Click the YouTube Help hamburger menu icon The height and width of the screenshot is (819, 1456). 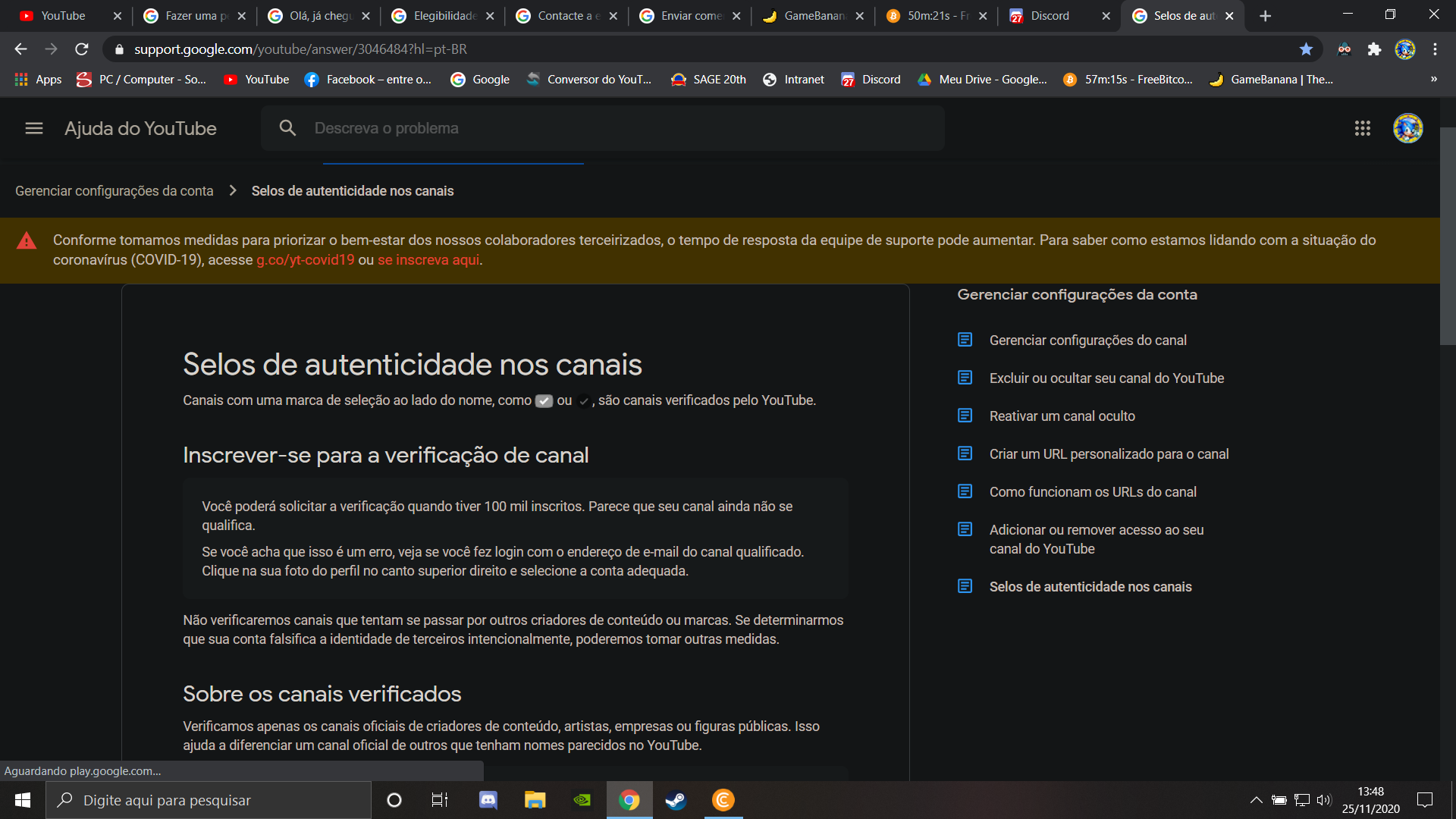(x=33, y=128)
